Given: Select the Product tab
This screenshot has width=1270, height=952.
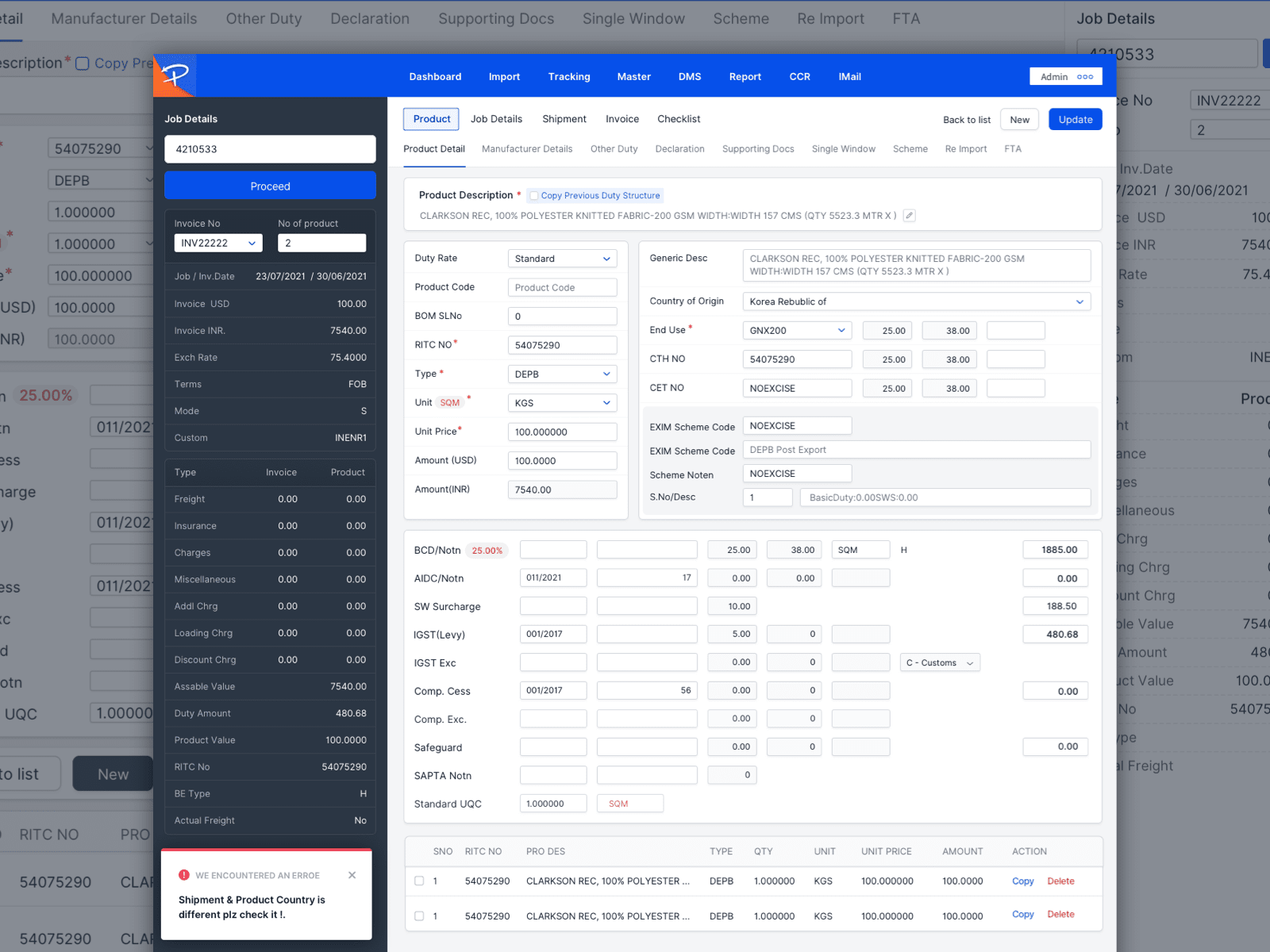Looking at the screenshot, I should 431,119.
